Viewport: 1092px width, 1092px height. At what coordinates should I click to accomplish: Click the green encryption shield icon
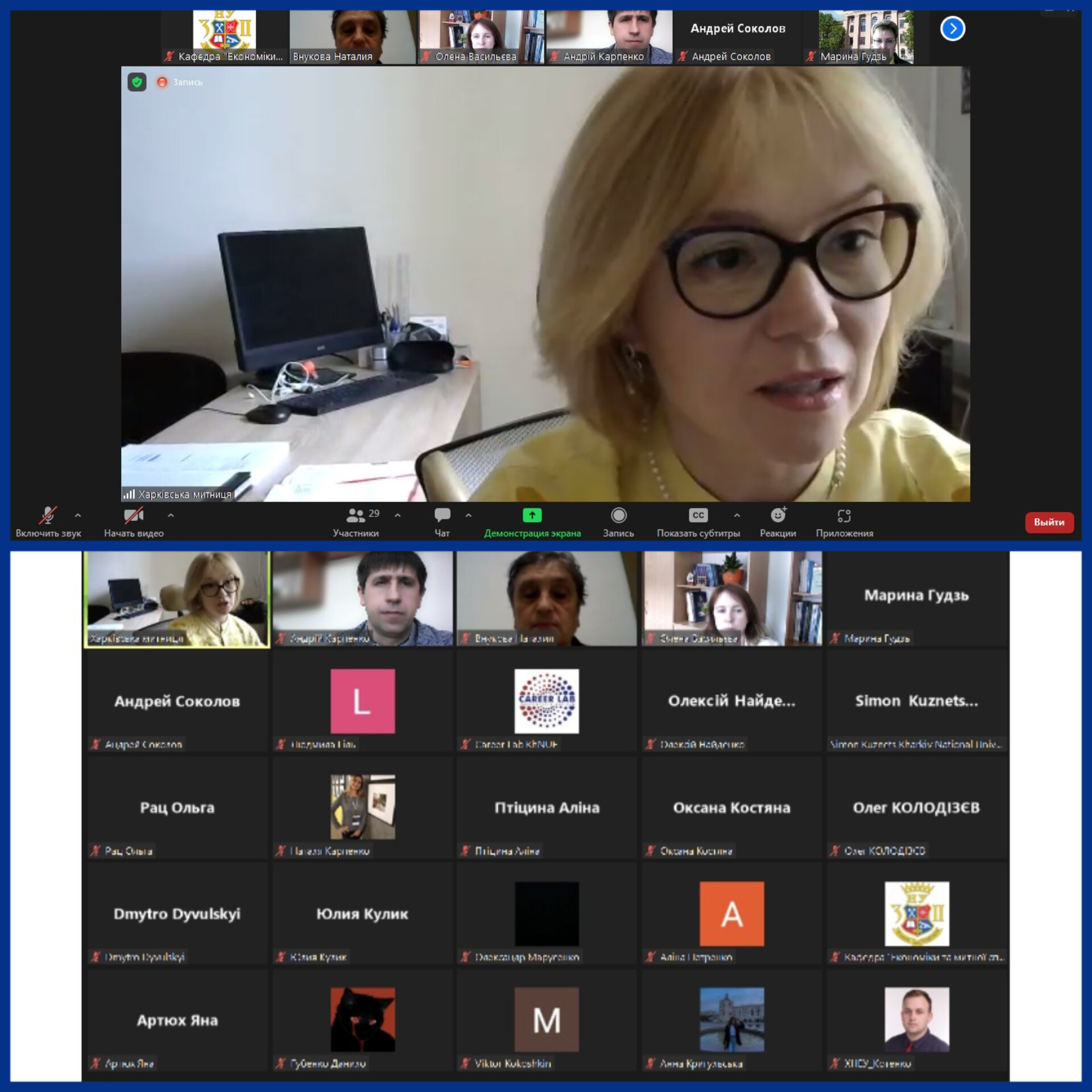[137, 82]
